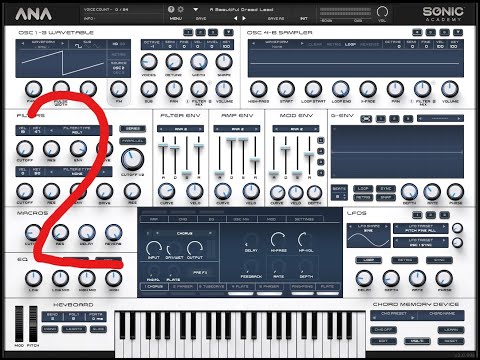480x360 pixels.
Task: Select the next wavetable waveform arrow
Action: click(x=63, y=43)
